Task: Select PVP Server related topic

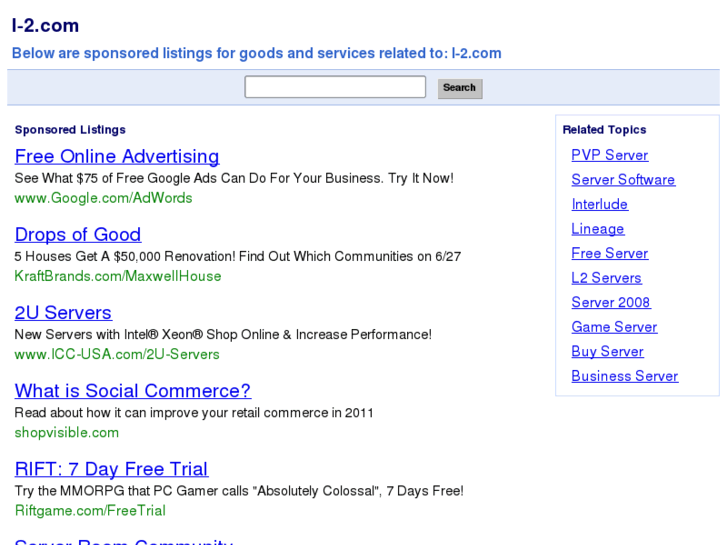Action: coord(610,155)
